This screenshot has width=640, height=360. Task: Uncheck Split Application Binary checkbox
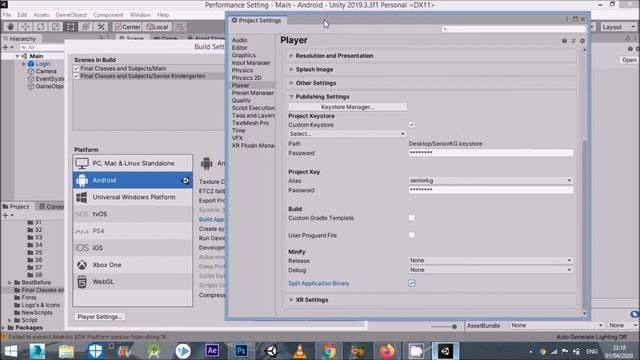[x=411, y=283]
